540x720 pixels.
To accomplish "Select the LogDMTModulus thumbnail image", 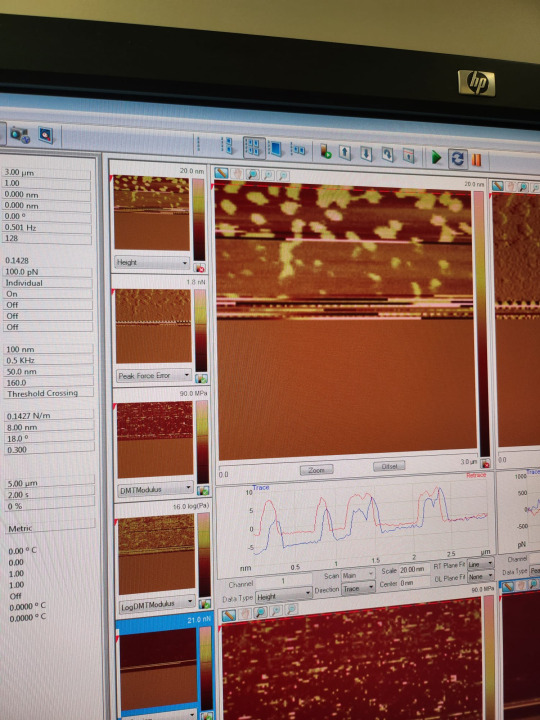I will pos(157,554).
